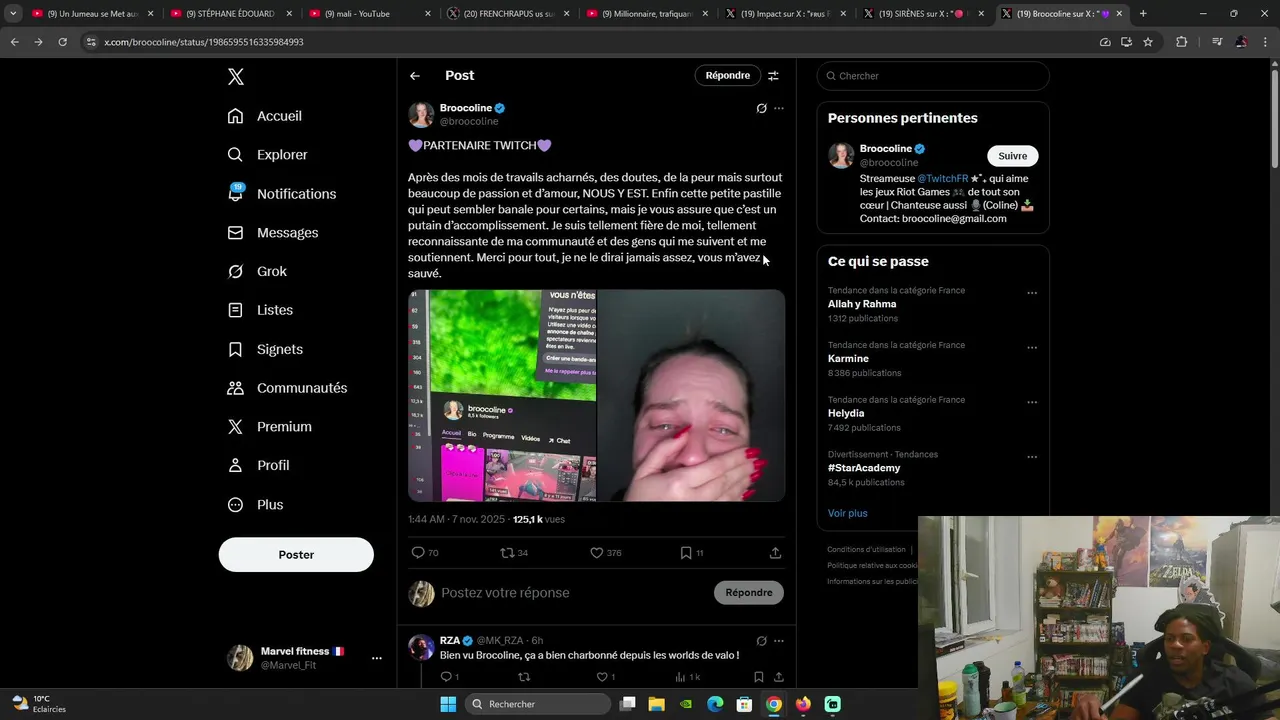The image size is (1280, 720).
Task: Open Conditions d'utilisation footer link
Action: click(866, 550)
